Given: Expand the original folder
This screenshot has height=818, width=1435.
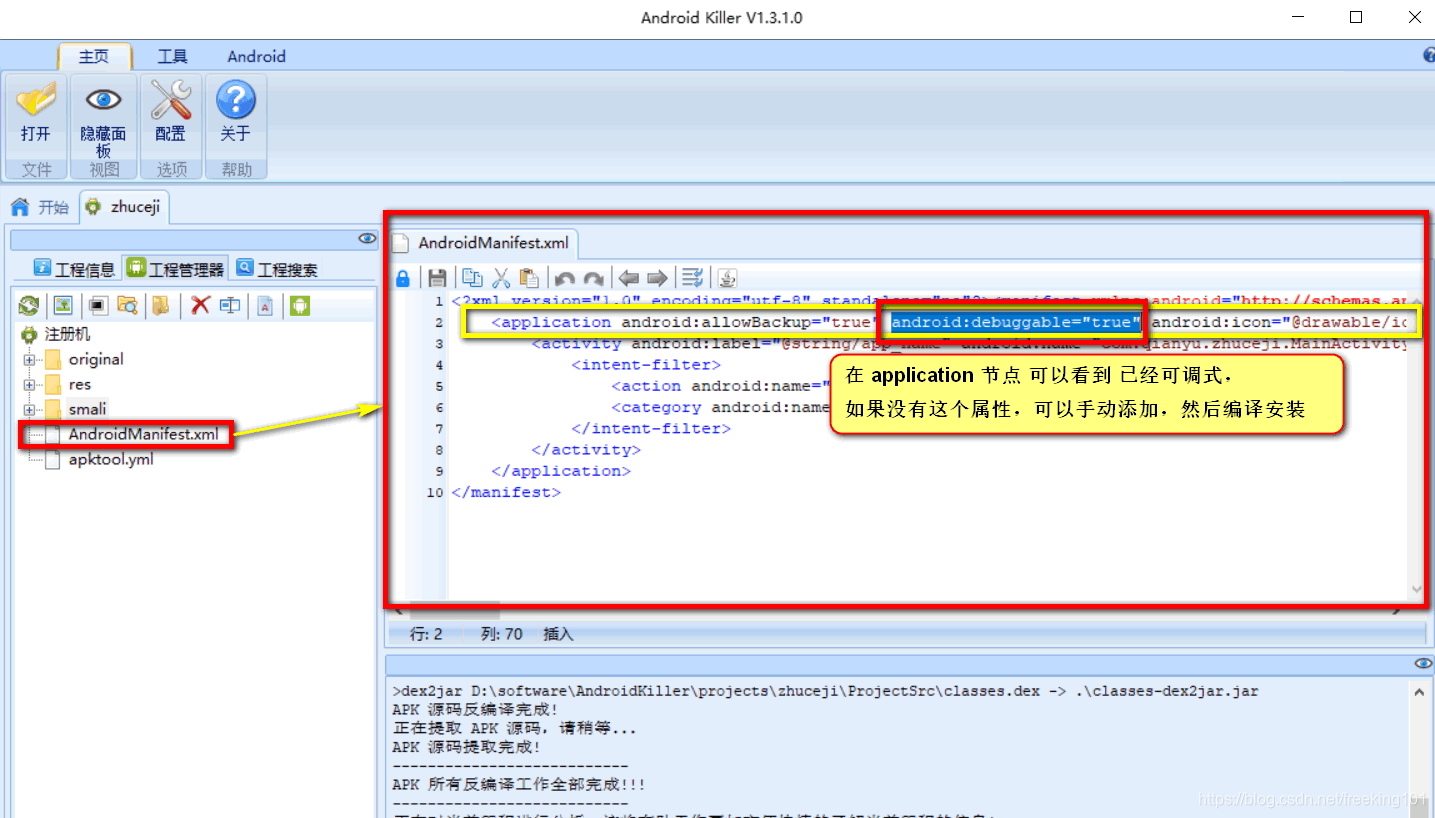Looking at the screenshot, I should click(31, 359).
